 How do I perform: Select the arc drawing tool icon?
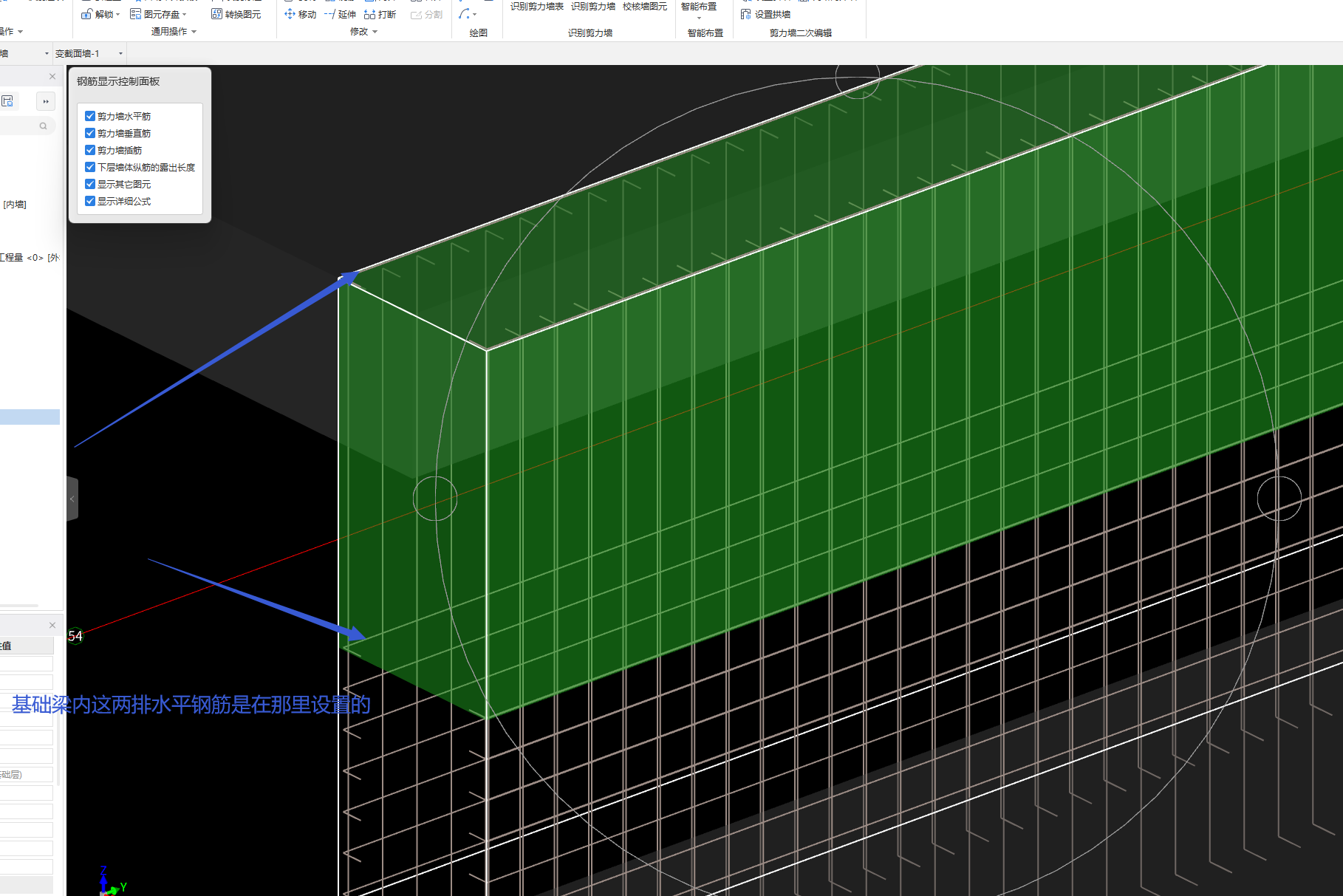464,13
